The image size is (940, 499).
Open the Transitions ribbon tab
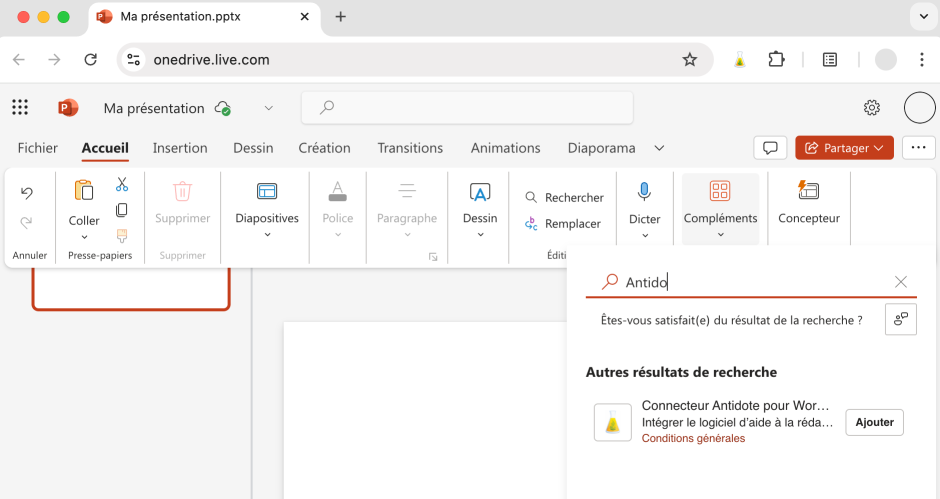411,148
